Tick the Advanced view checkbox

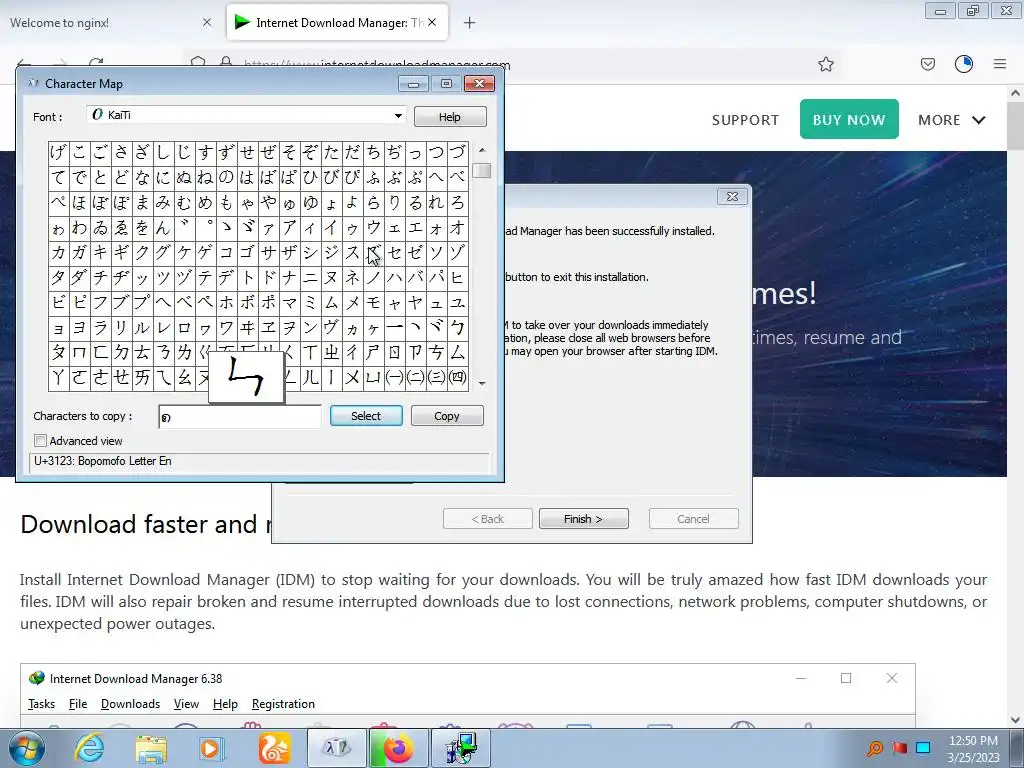tap(40, 441)
